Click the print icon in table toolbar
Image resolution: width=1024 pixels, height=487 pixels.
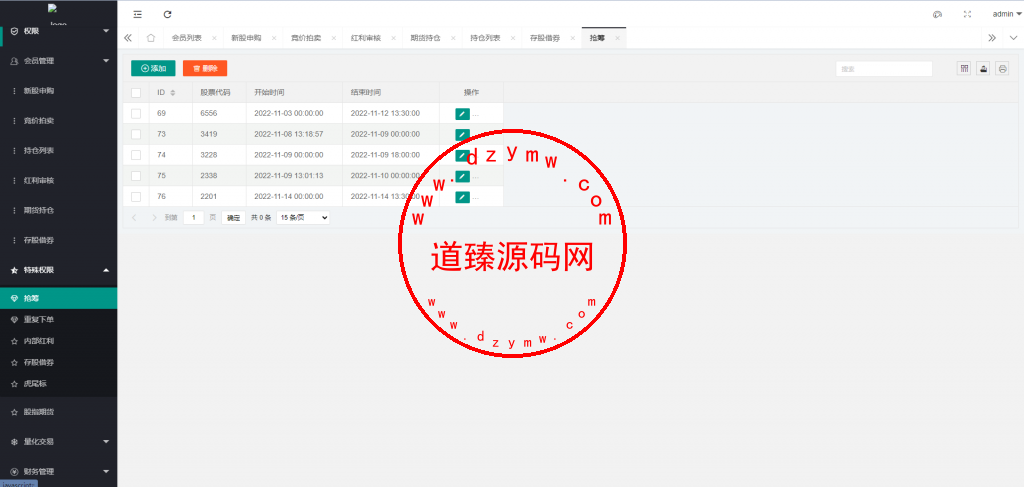(x=1002, y=68)
